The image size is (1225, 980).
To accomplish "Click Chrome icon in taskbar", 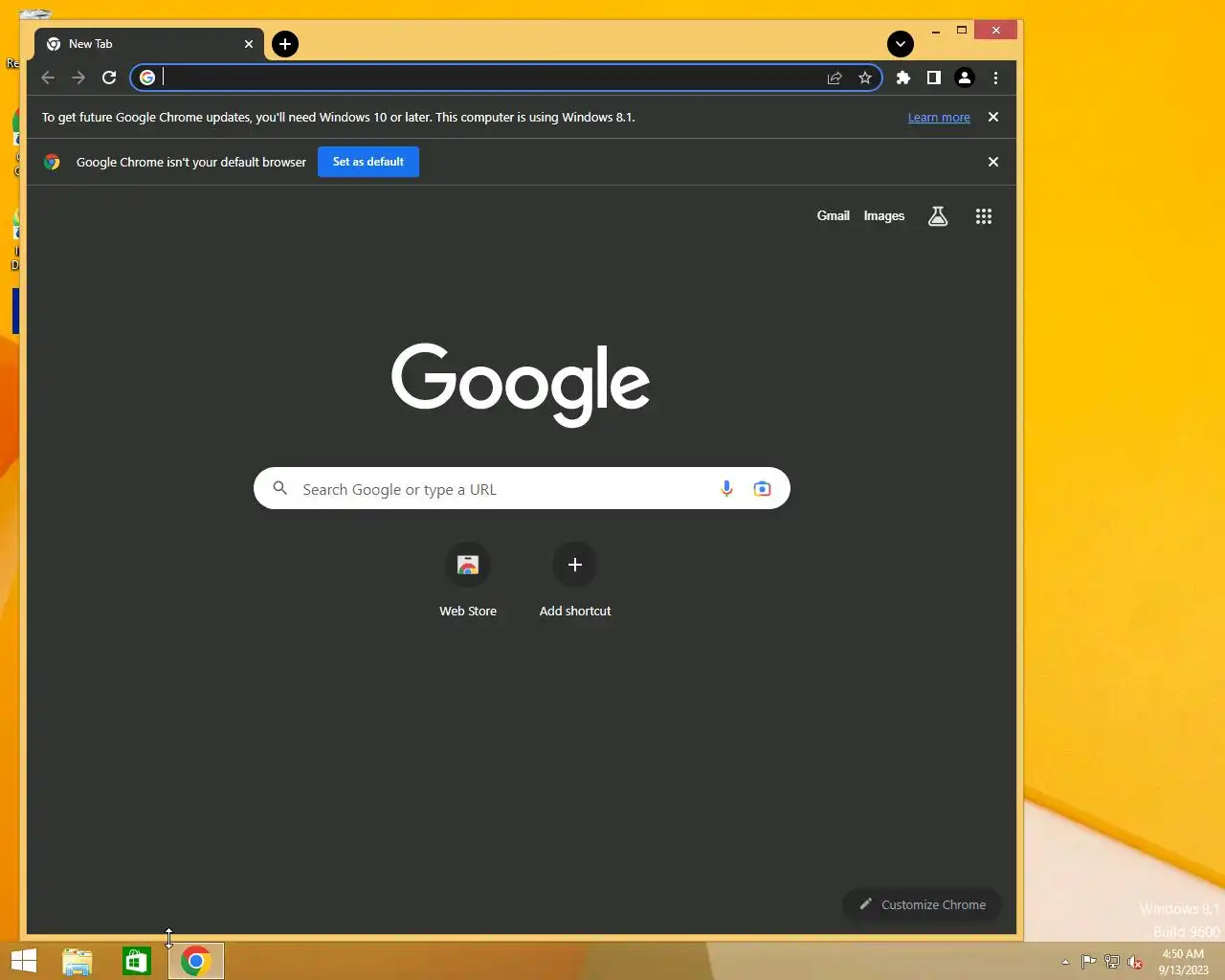I will 196,961.
